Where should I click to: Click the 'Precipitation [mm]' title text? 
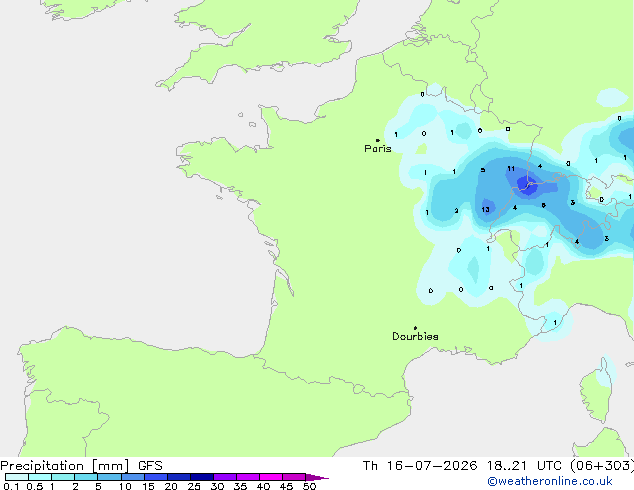point(65,466)
